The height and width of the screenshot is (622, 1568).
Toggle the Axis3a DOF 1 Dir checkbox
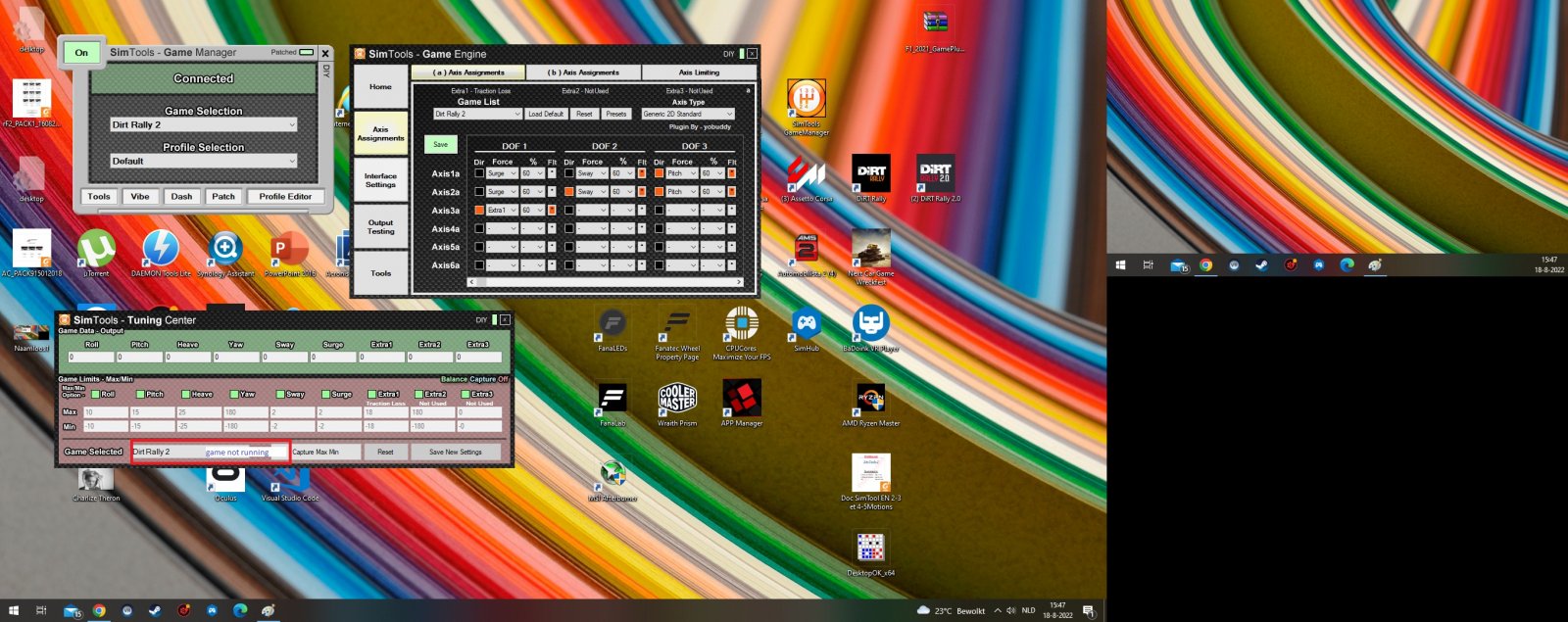click(x=479, y=210)
